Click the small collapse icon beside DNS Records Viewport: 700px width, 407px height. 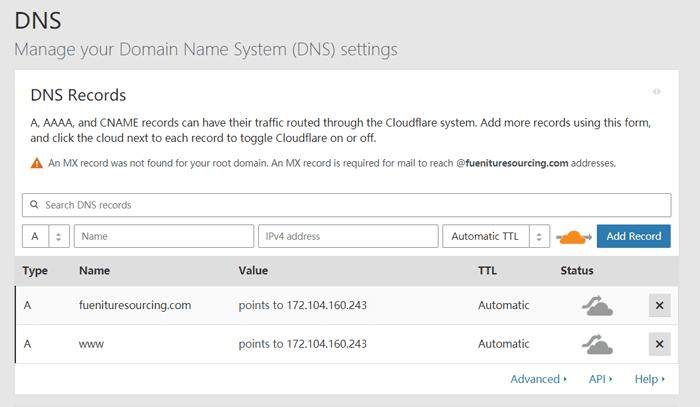point(657,92)
